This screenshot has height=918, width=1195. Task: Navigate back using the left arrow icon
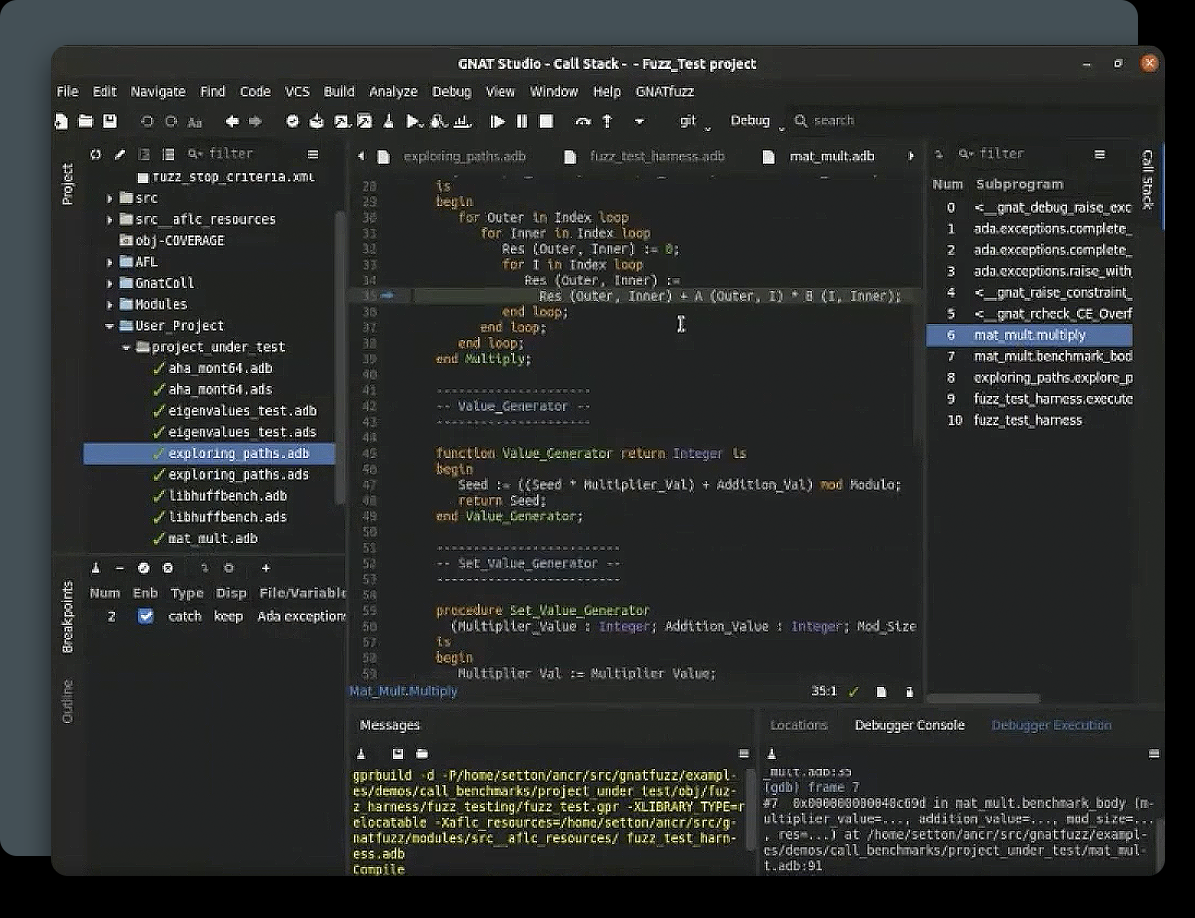click(232, 121)
